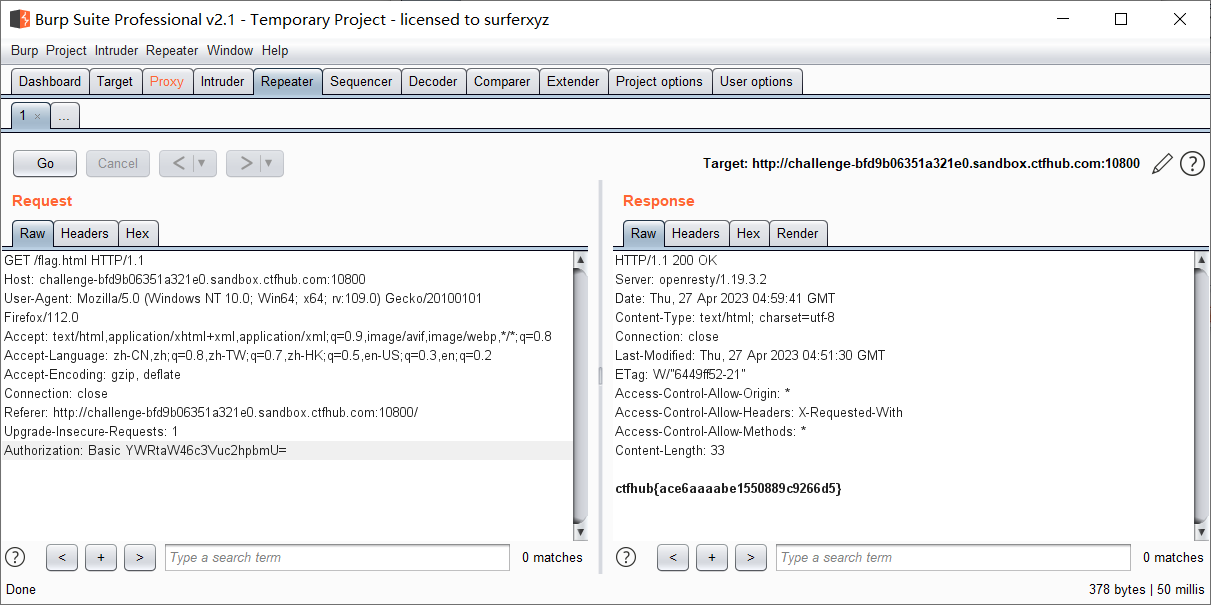Click Request pane scroll-down arrow

581,532
